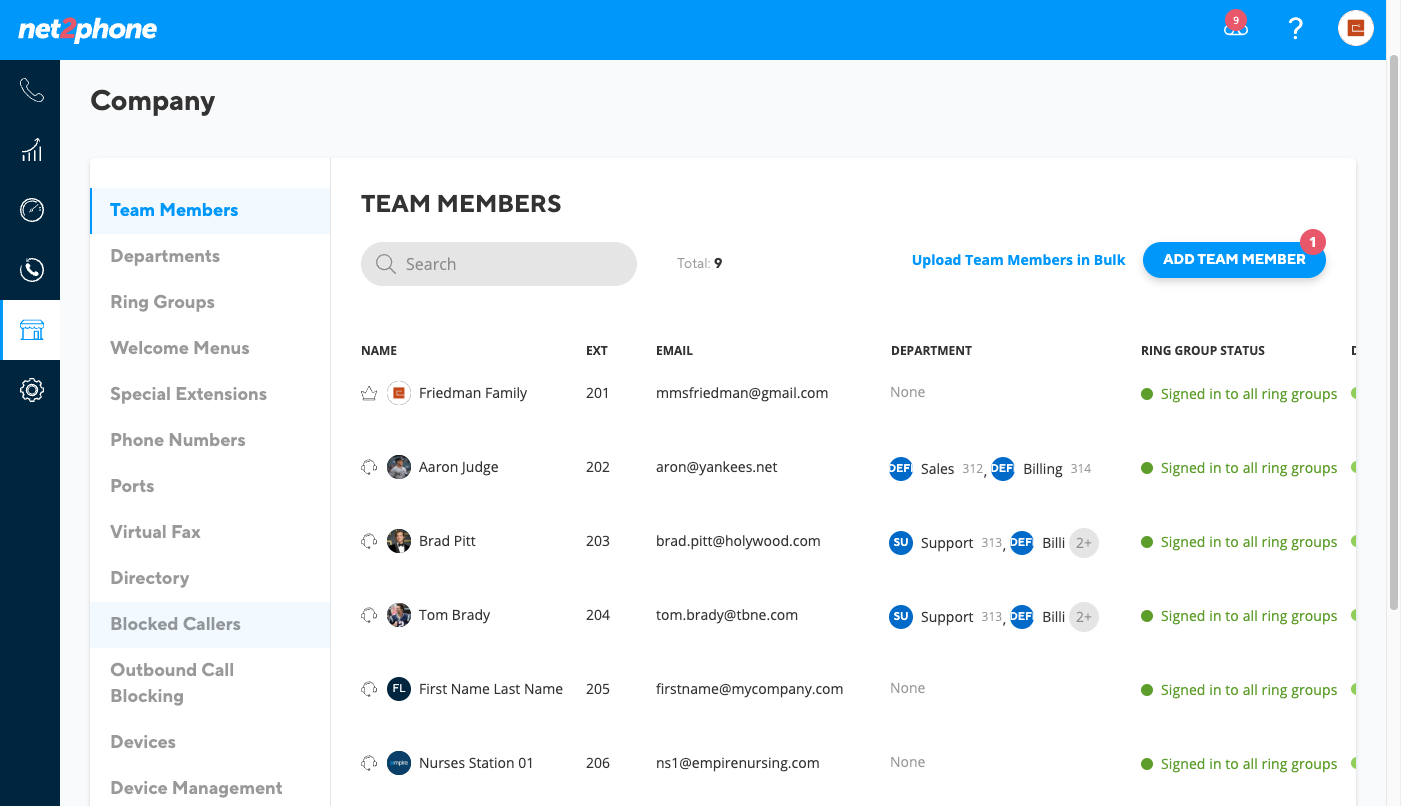Click the ADD TEAM MEMBER button

click(x=1234, y=259)
